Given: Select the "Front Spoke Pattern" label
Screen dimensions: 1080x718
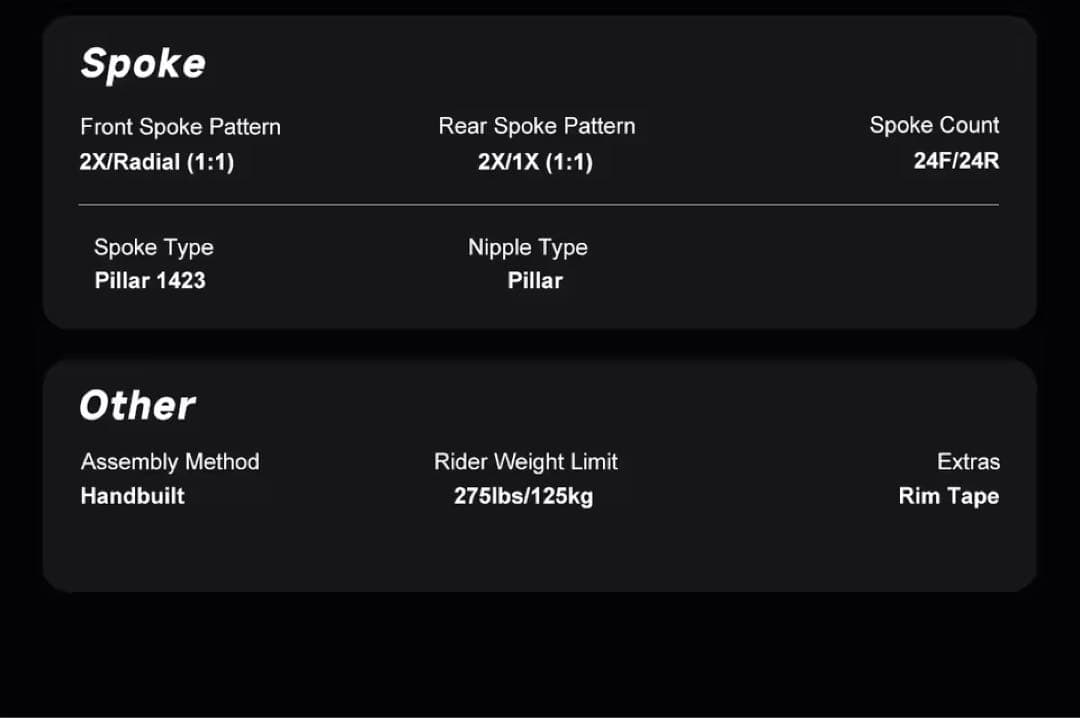Looking at the screenshot, I should click(x=180, y=127).
